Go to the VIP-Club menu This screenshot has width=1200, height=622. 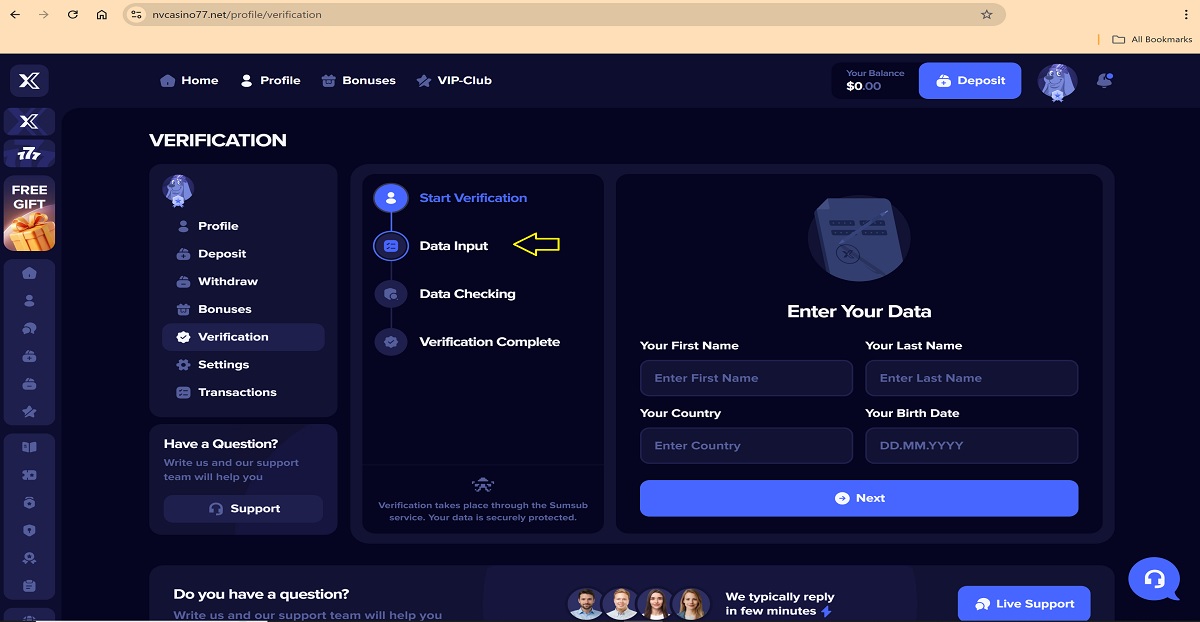(x=454, y=80)
